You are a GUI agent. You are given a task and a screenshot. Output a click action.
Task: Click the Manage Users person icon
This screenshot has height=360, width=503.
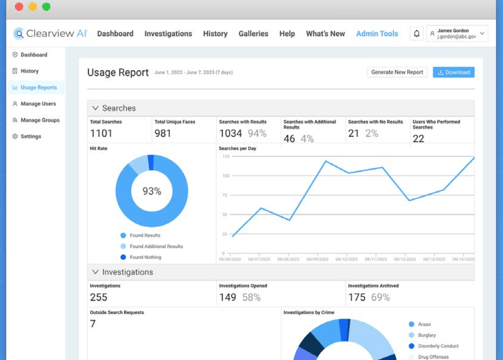(15, 104)
